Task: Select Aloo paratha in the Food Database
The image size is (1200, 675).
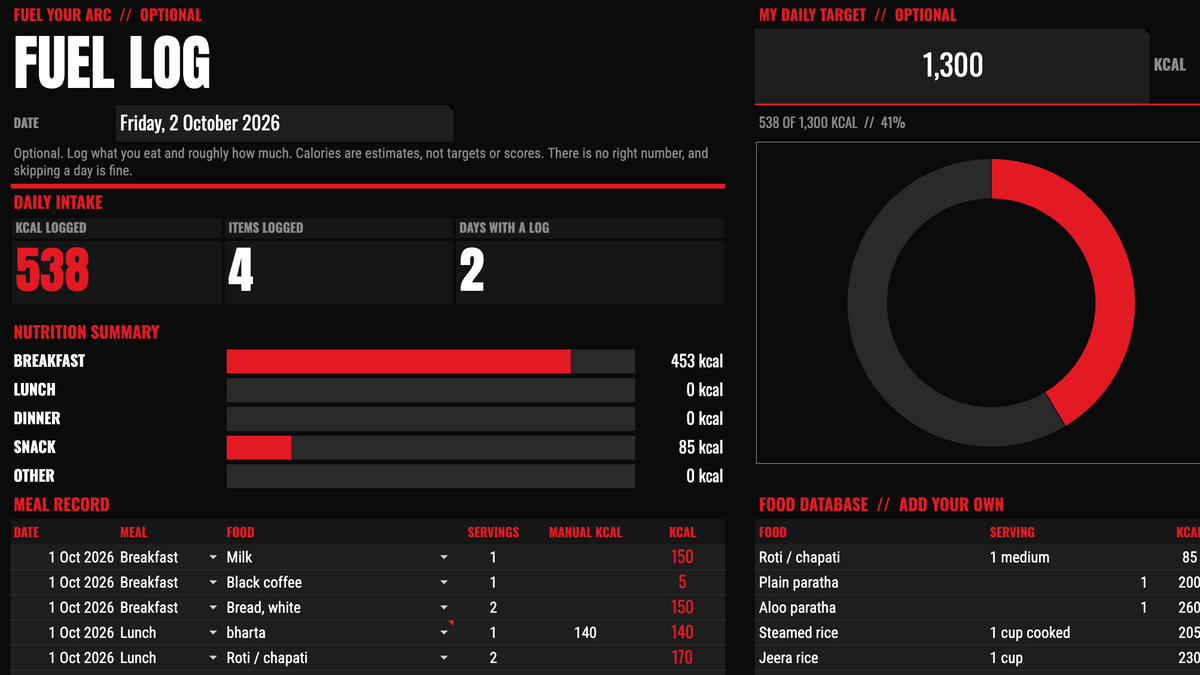Action: click(797, 607)
